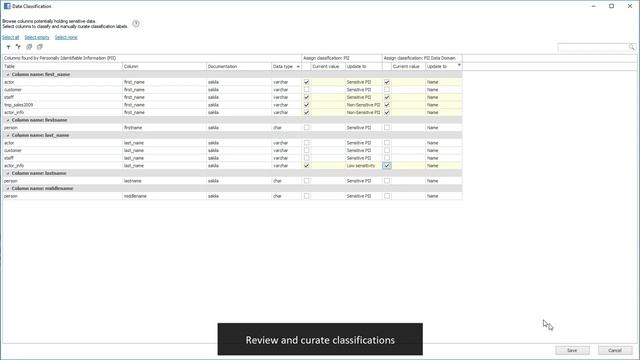Click the Select all link
This screenshot has height=360, width=640.
(x=11, y=37)
